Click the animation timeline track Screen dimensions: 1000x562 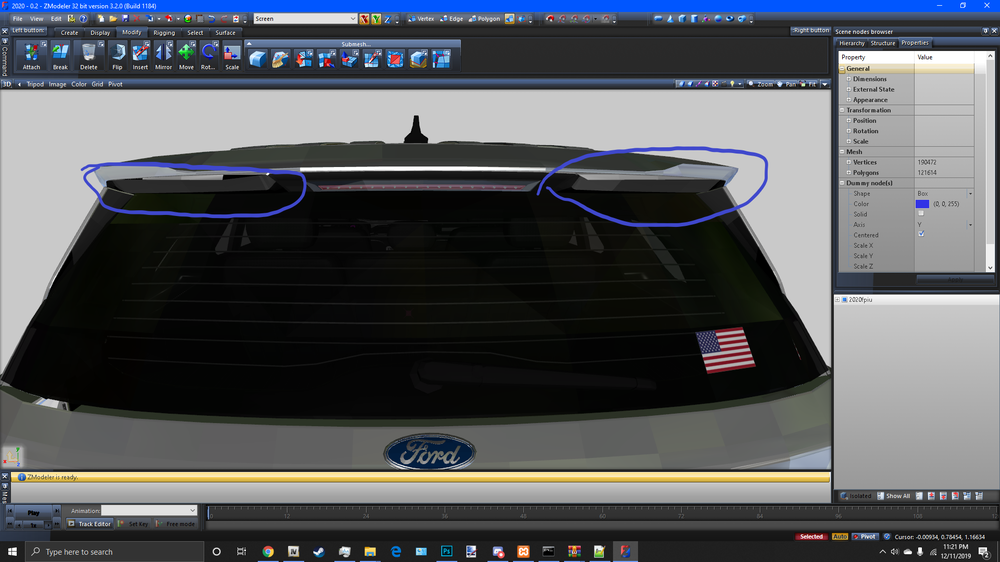[603, 512]
